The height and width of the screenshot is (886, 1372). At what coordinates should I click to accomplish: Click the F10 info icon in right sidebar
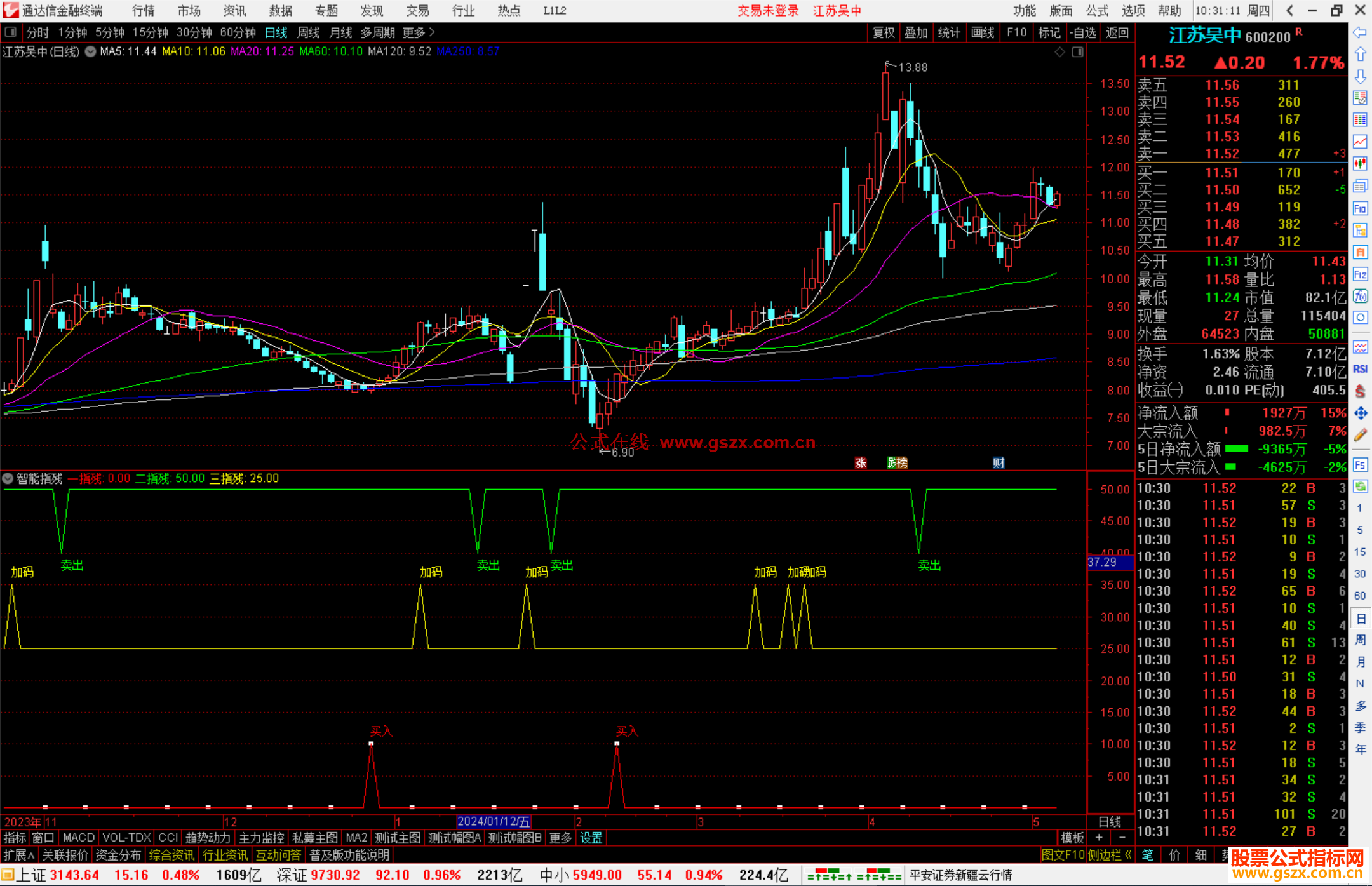coord(1360,208)
